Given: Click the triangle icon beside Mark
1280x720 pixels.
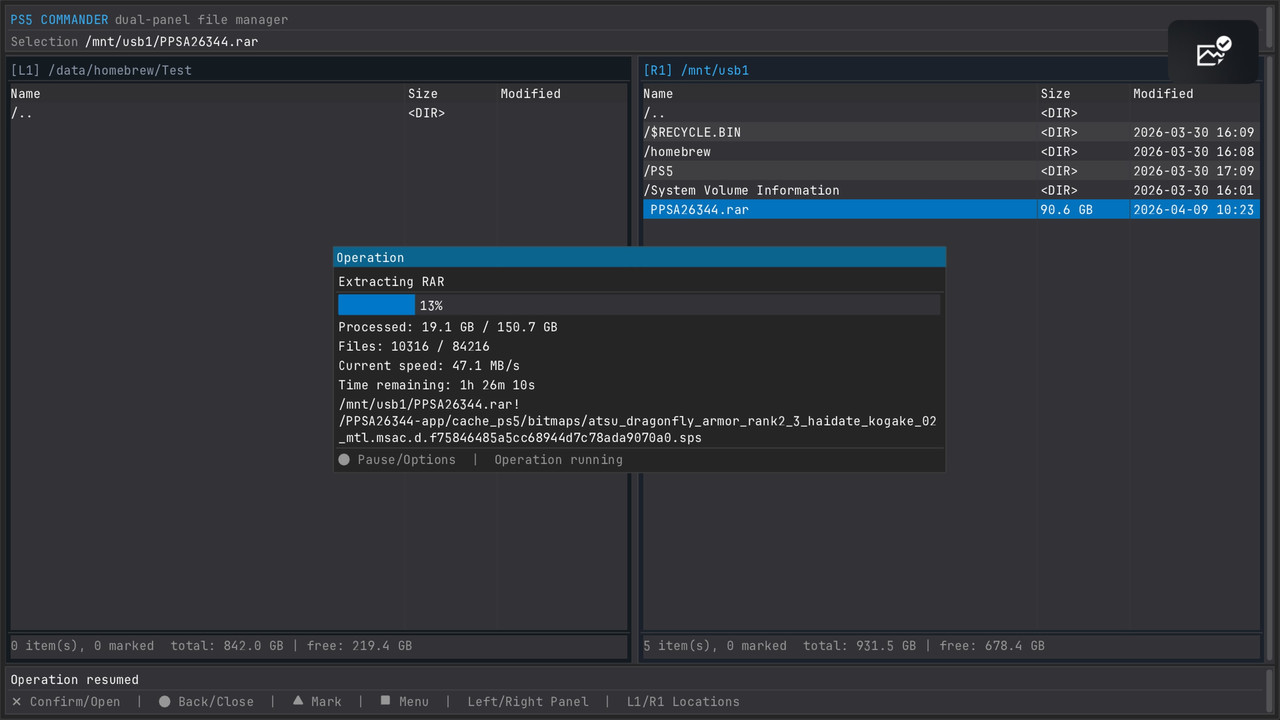Looking at the screenshot, I should [x=298, y=701].
